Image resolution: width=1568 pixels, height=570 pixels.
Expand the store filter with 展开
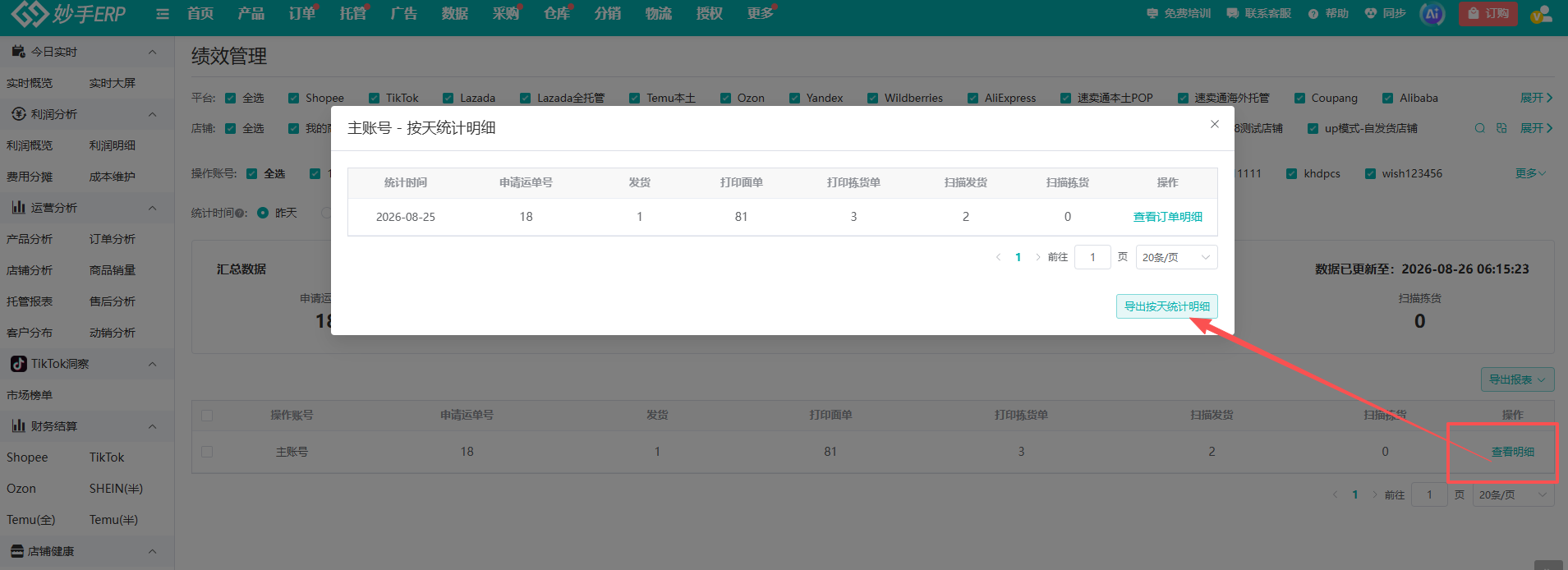tap(1536, 128)
